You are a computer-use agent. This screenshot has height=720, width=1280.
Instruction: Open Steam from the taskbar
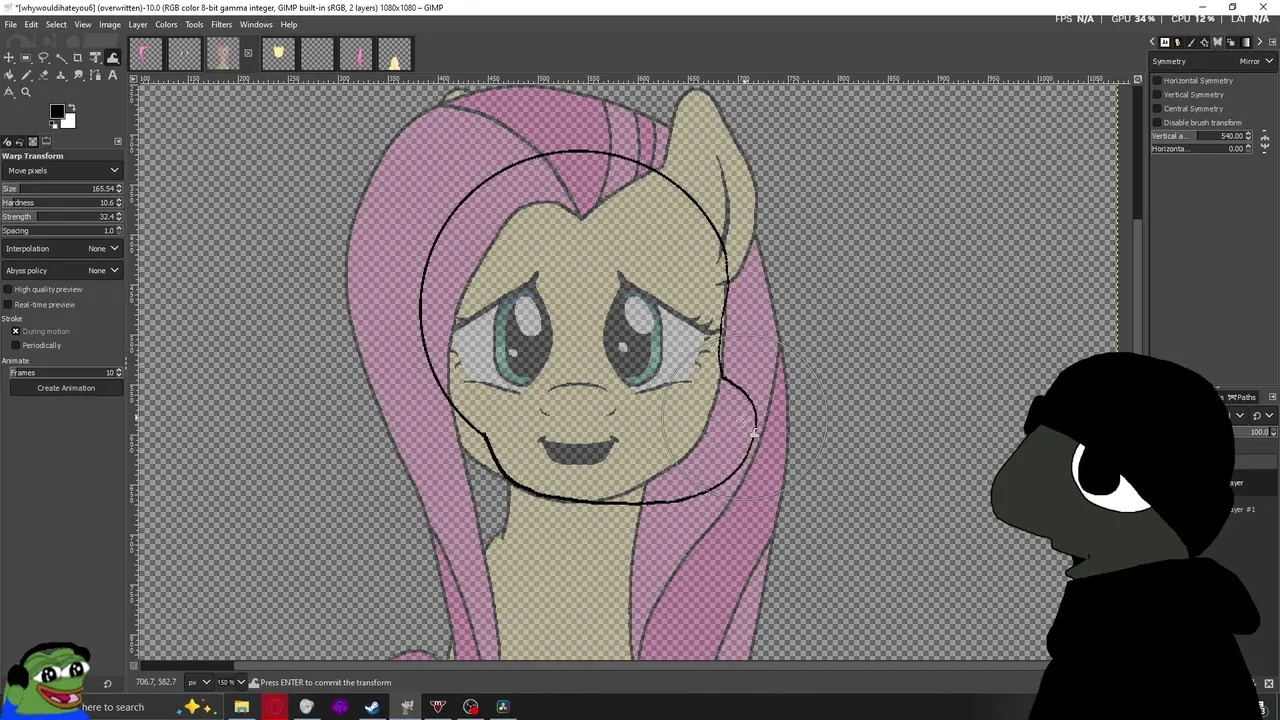click(372, 707)
